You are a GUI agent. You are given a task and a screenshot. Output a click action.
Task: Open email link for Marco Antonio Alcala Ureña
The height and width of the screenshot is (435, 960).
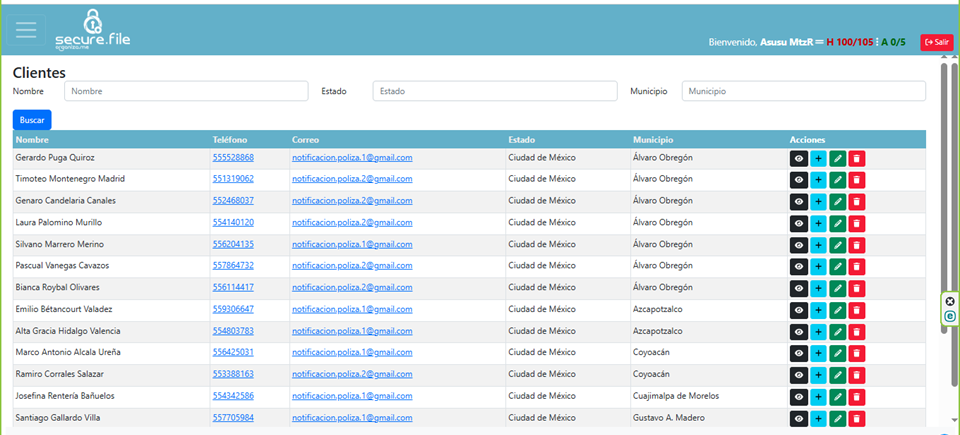pyautogui.click(x=352, y=353)
